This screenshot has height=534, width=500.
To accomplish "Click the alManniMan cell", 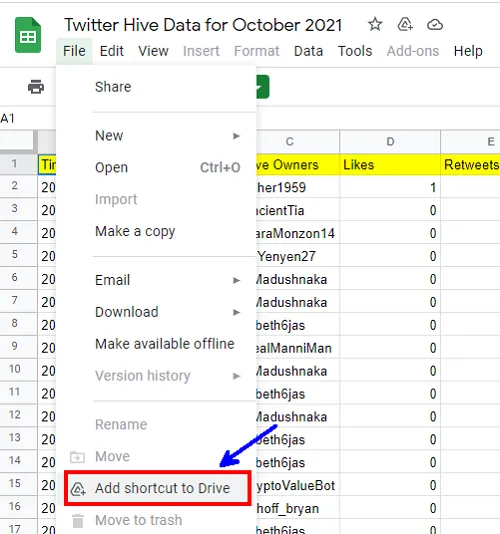I will pos(298,348).
